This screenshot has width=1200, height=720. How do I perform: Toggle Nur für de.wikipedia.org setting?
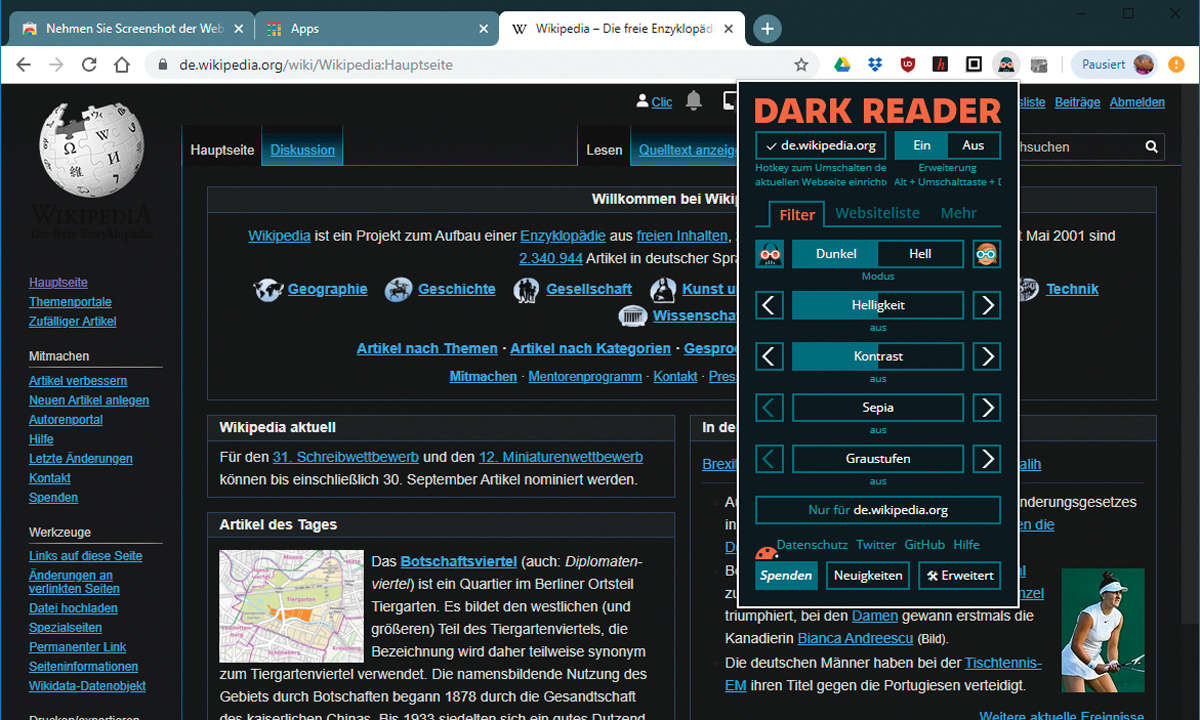(878, 510)
